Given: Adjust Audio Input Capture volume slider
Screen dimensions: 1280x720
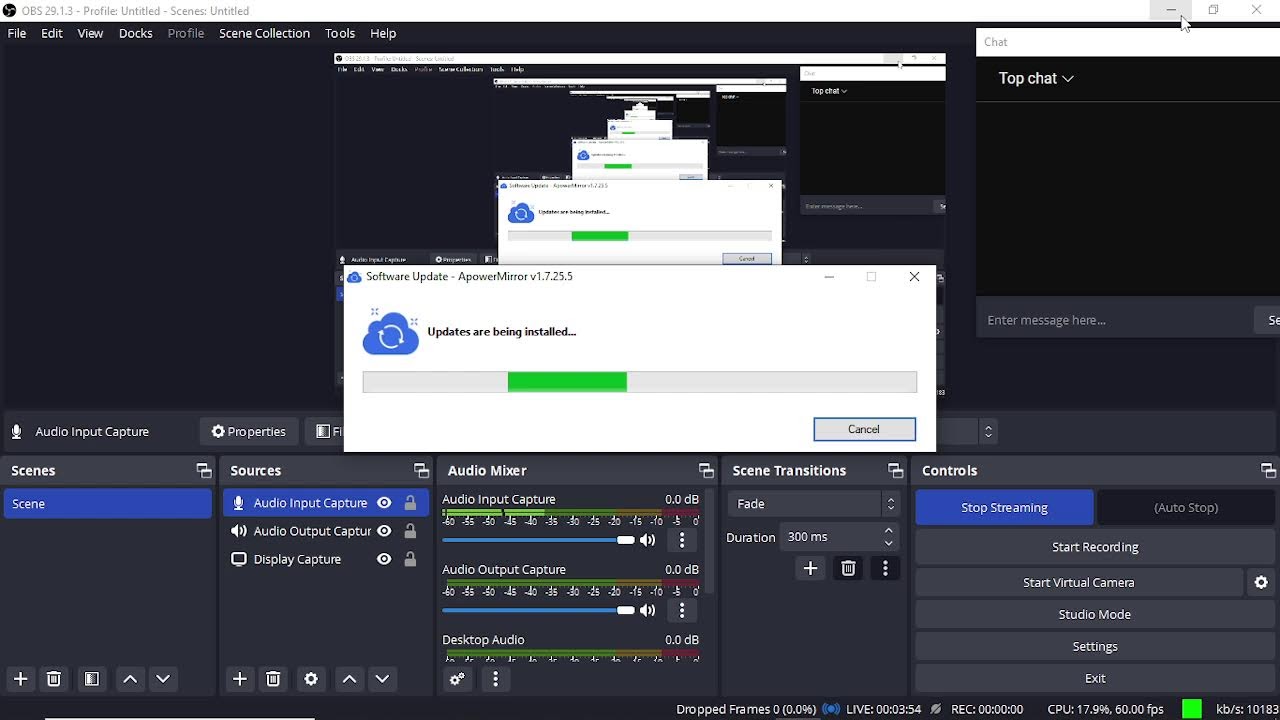Looking at the screenshot, I should 538,540.
